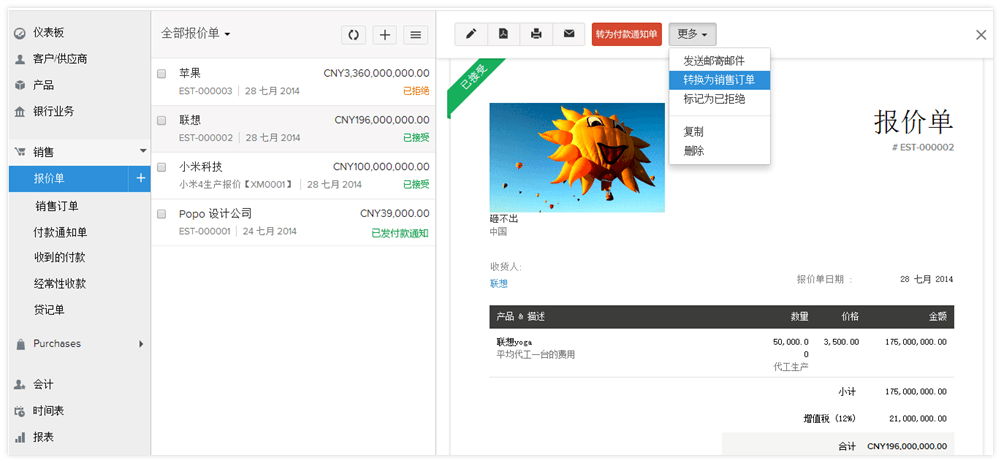Click the refresh icon in list header
This screenshot has height=463, width=1001.
pyautogui.click(x=353, y=35)
